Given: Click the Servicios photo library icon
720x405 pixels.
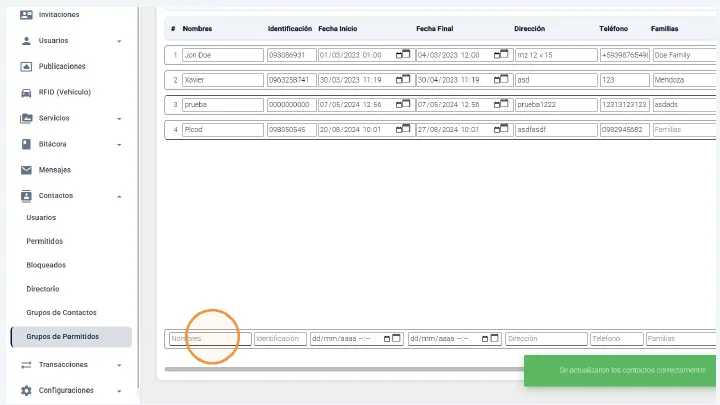Looking at the screenshot, I should click(26, 118).
